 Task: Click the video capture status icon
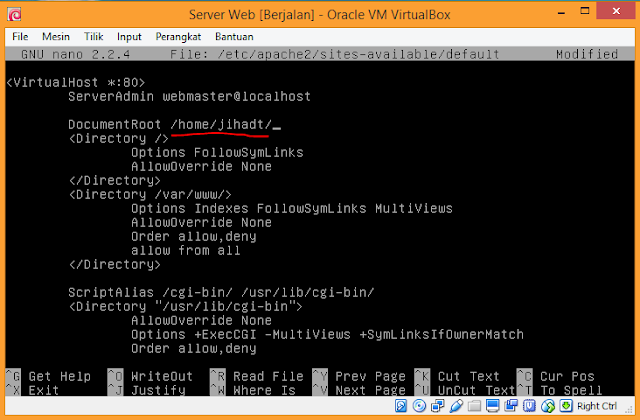tap(511, 406)
